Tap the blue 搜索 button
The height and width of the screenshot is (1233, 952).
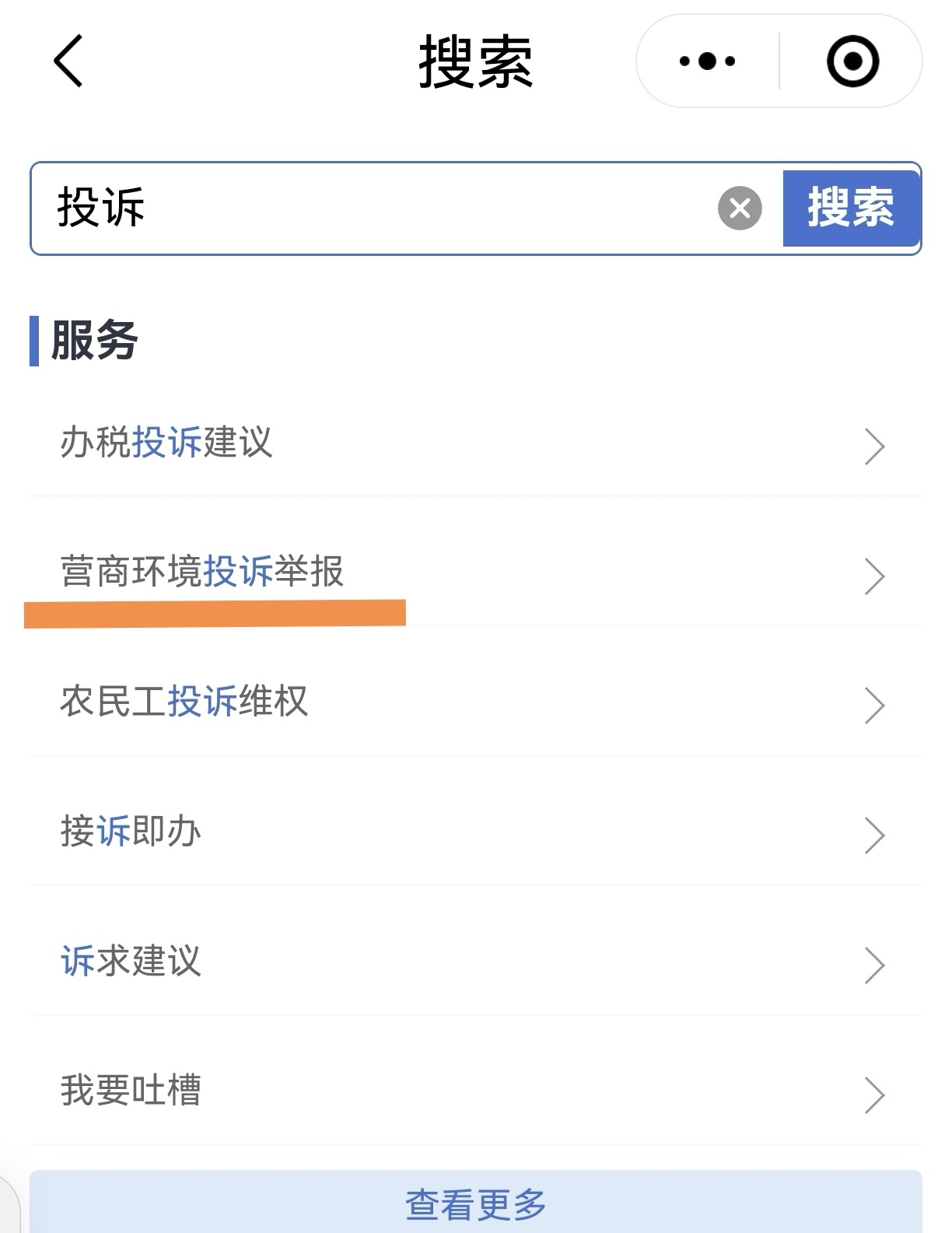pos(852,208)
